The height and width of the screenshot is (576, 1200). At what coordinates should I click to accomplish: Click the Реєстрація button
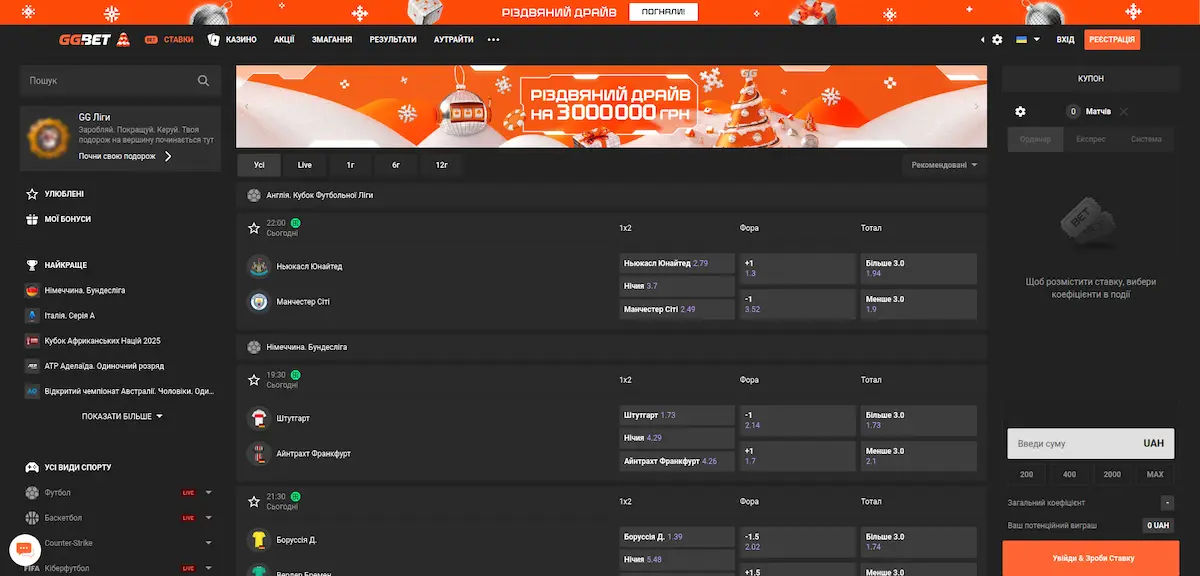pos(1112,40)
